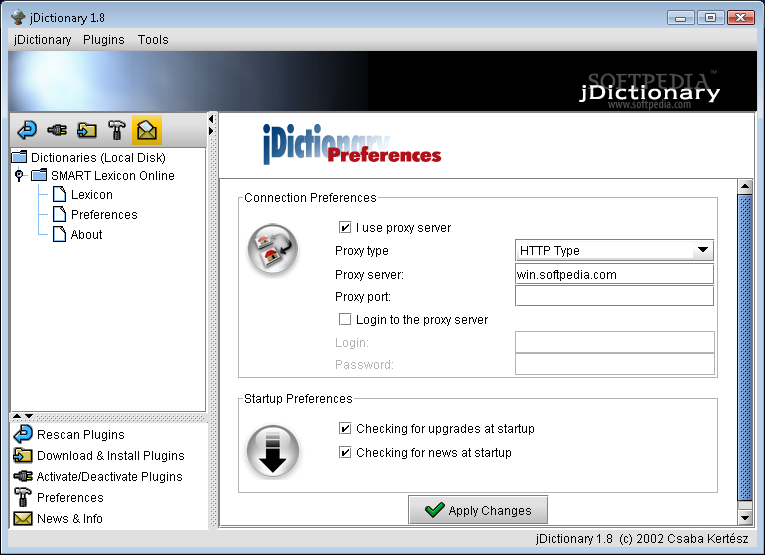Collapse the SMART Lexicon Online tree node
Viewport: 765px width, 555px height.
[x=19, y=175]
